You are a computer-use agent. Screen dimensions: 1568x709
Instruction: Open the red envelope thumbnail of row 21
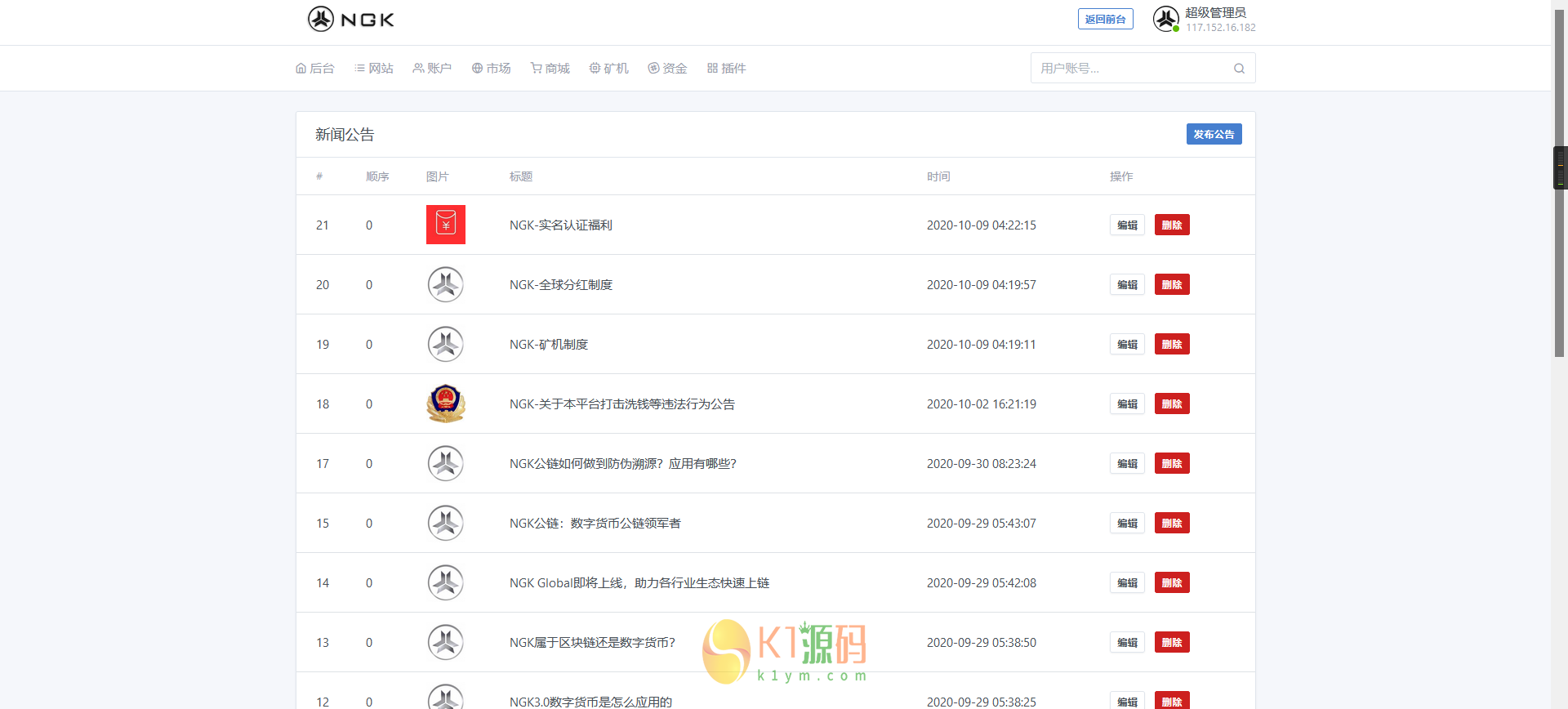(446, 225)
